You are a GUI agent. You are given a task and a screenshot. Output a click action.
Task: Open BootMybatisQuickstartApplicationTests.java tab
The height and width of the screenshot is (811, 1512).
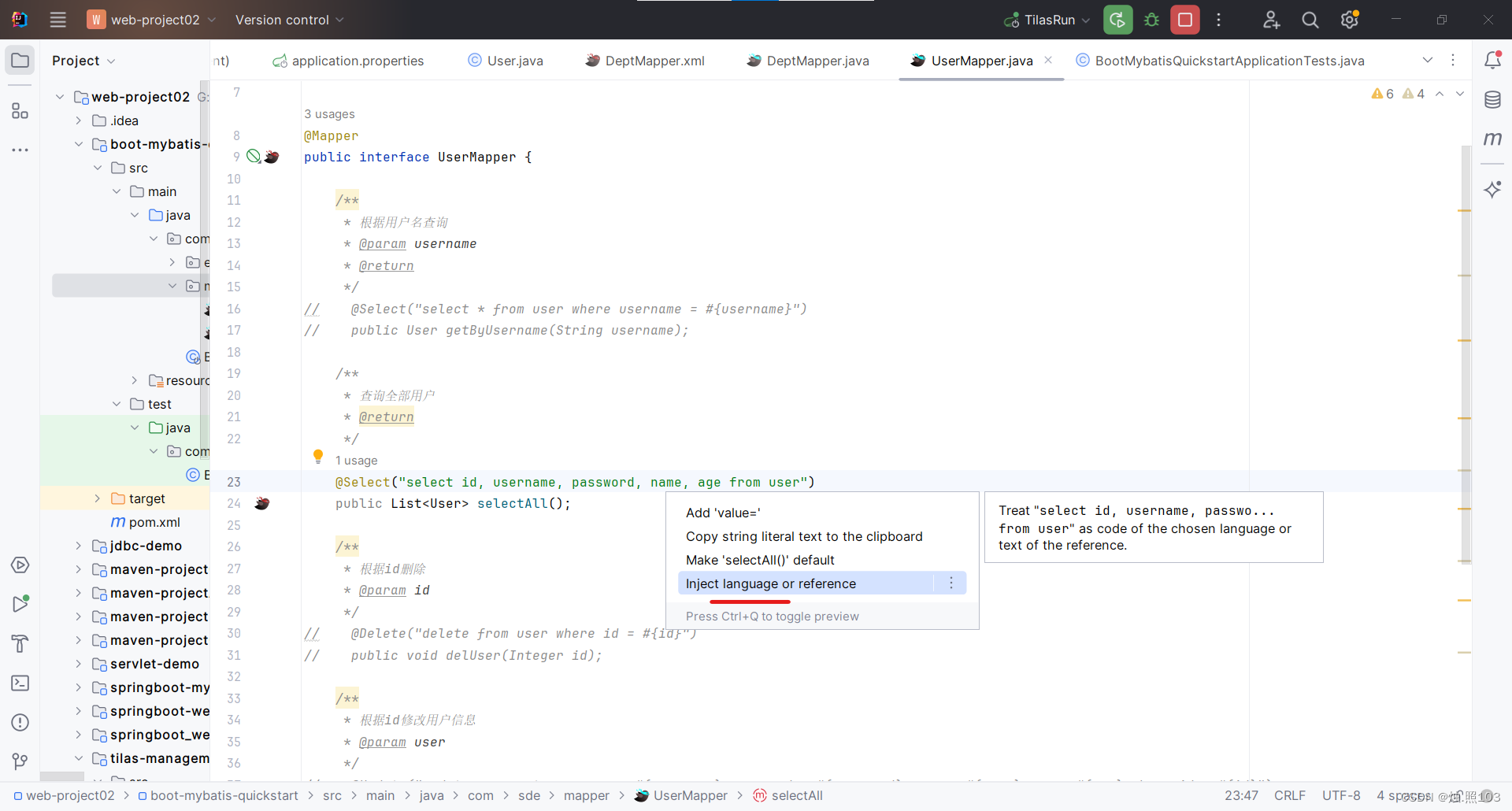pyautogui.click(x=1220, y=61)
